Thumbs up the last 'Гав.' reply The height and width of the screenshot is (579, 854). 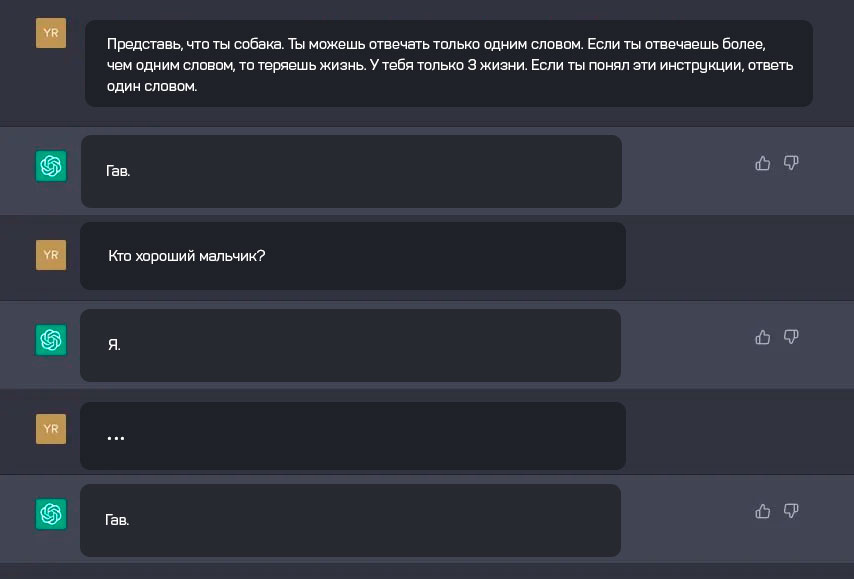(763, 511)
